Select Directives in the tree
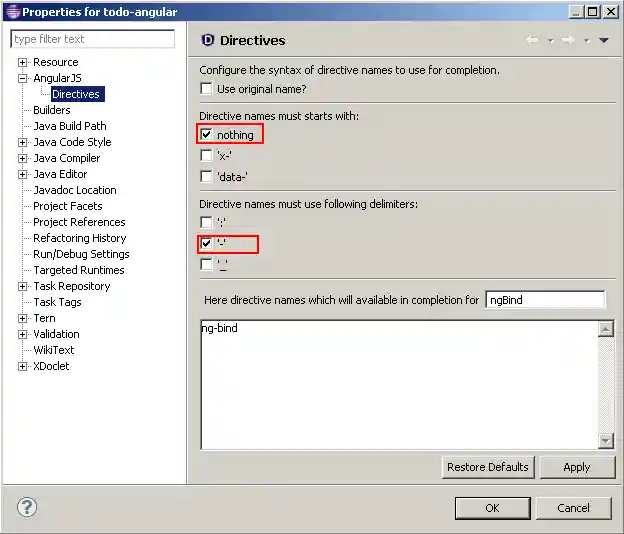This screenshot has width=624, height=534. 78,94
